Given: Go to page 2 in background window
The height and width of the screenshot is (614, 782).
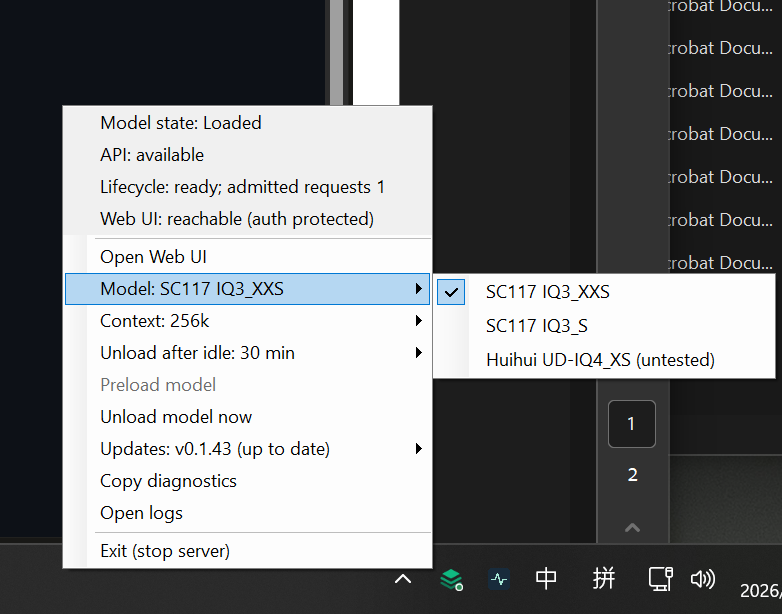Looking at the screenshot, I should [632, 475].
